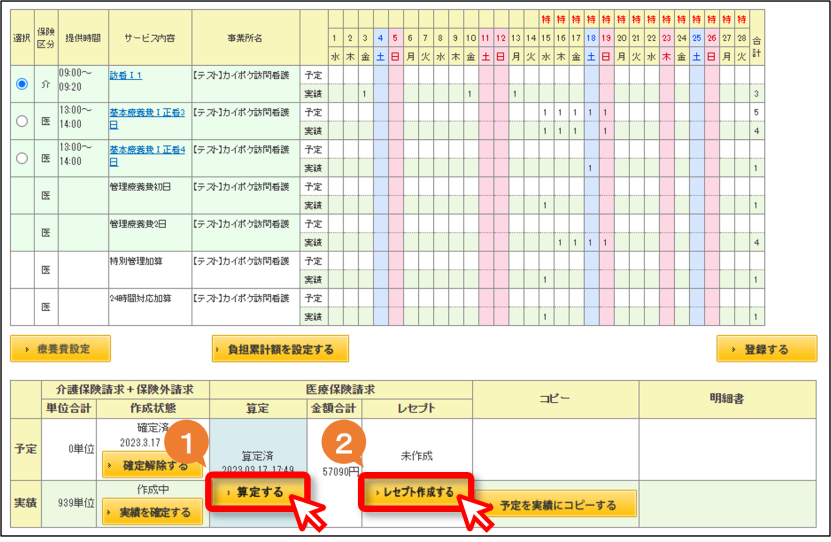Click the highlighted レセプト作成する button
Viewport: 831px width, 542px height.
(x=416, y=492)
